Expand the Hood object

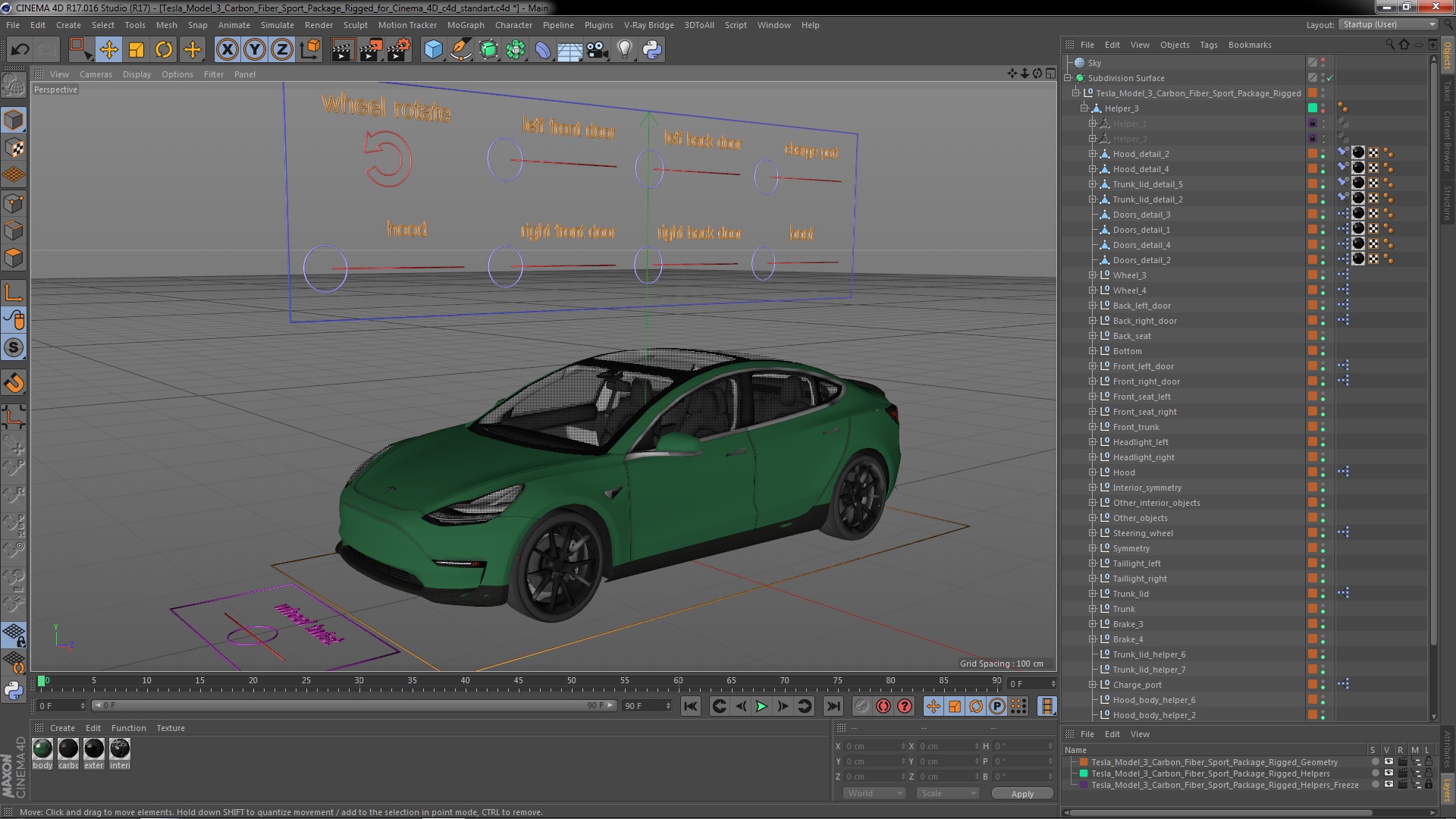point(1093,472)
